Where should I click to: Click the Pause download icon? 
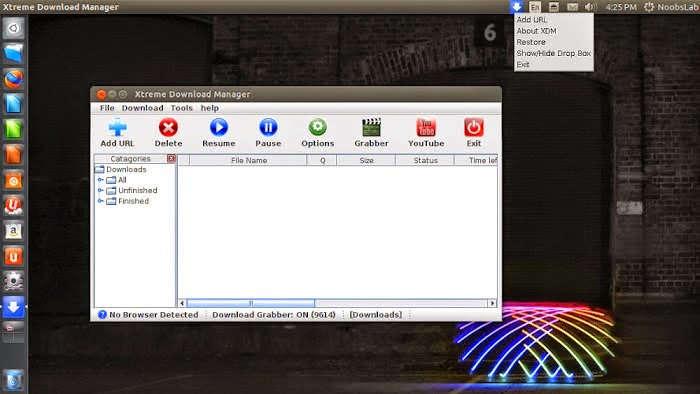tap(268, 128)
